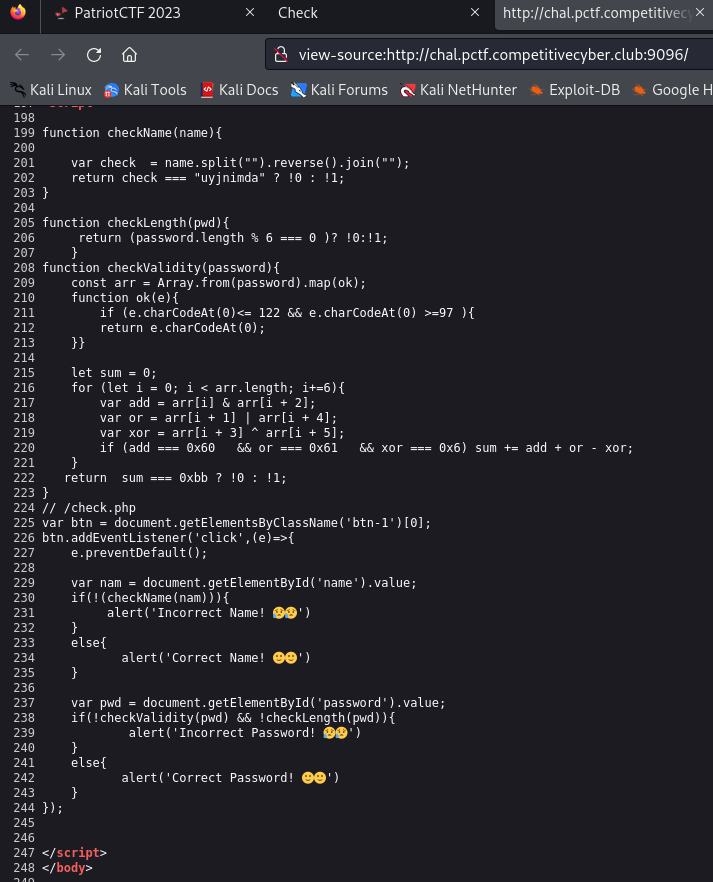This screenshot has width=713, height=882.
Task: Click the Kali Forums bookmark icon
Action: 298,90
